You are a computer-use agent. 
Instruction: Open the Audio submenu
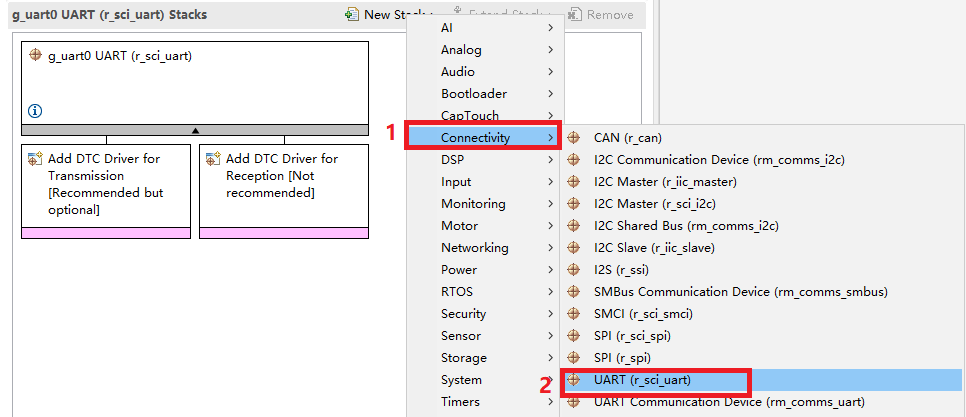click(485, 71)
